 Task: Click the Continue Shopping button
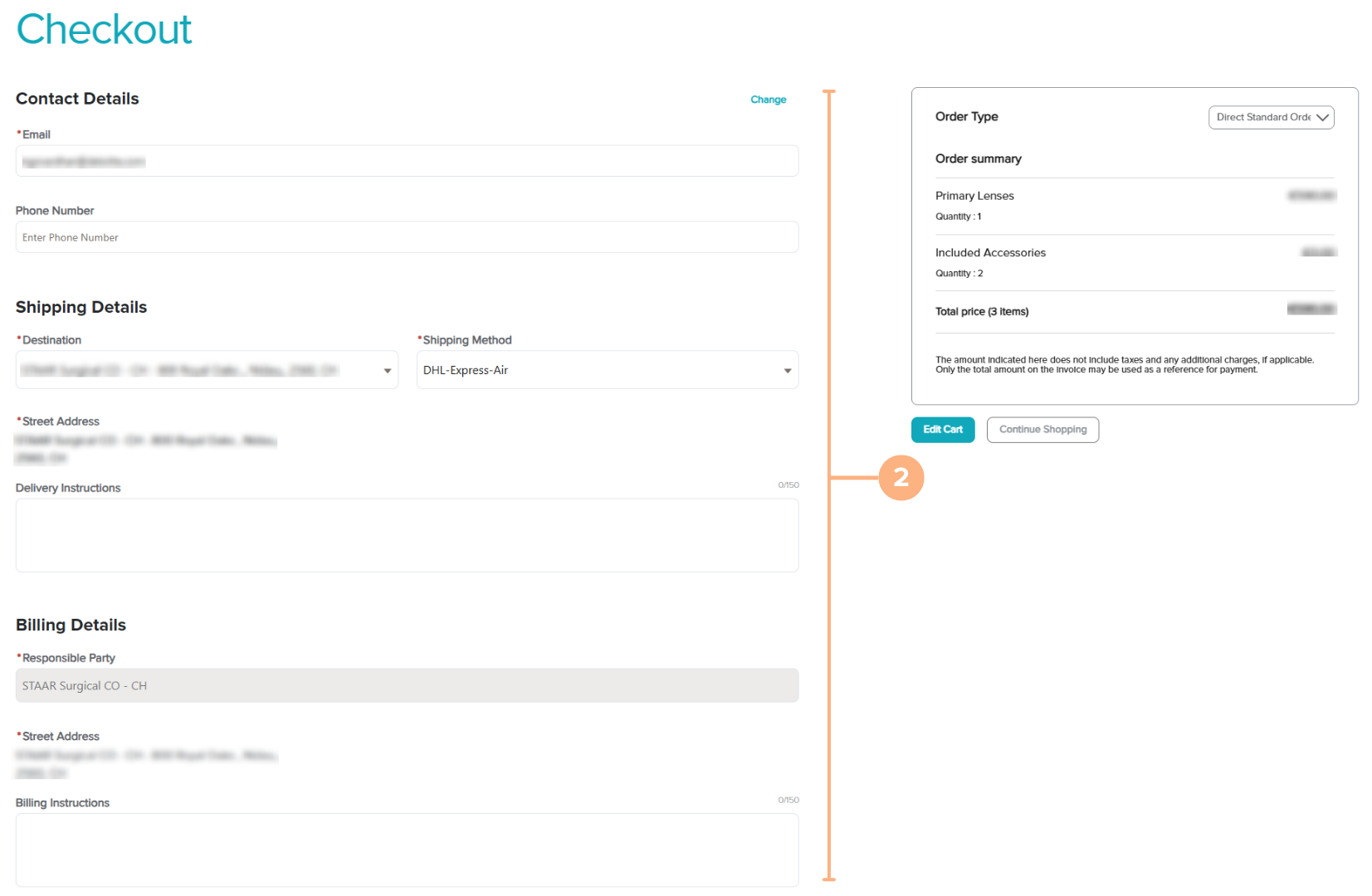1042,430
